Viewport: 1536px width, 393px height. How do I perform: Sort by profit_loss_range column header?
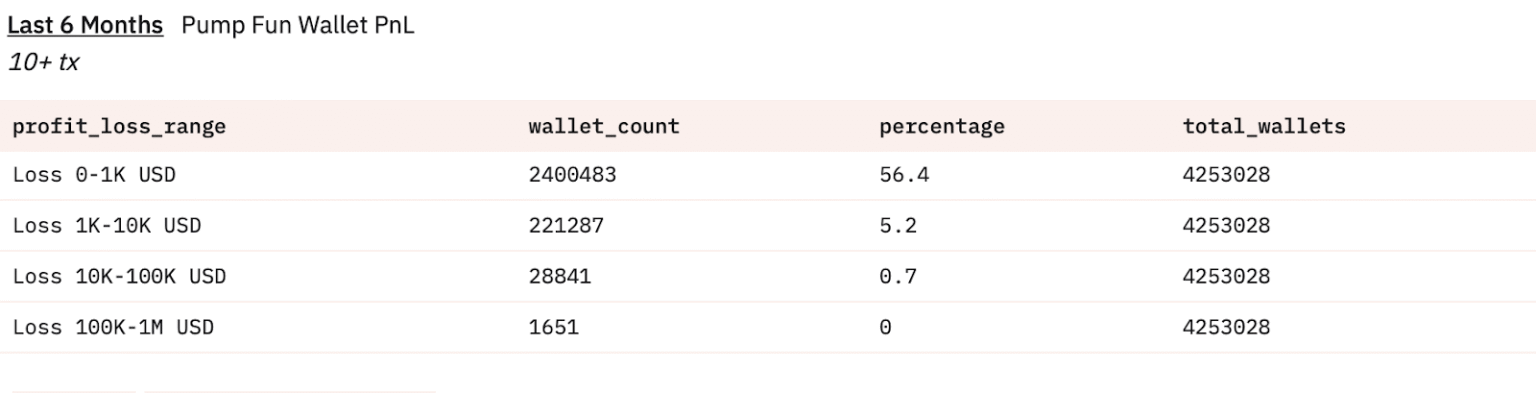pos(119,127)
